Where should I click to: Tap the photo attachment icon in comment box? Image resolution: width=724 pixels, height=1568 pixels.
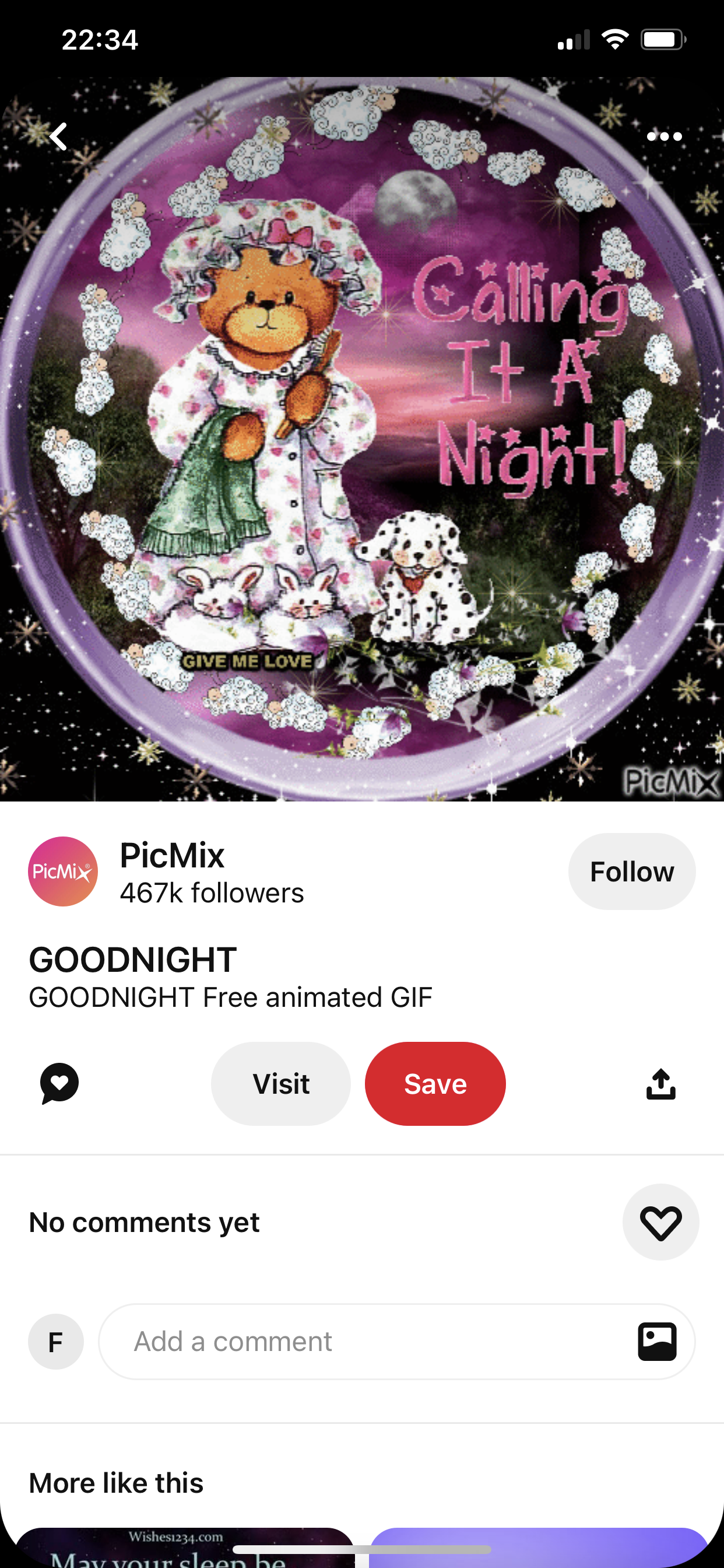pos(657,1342)
